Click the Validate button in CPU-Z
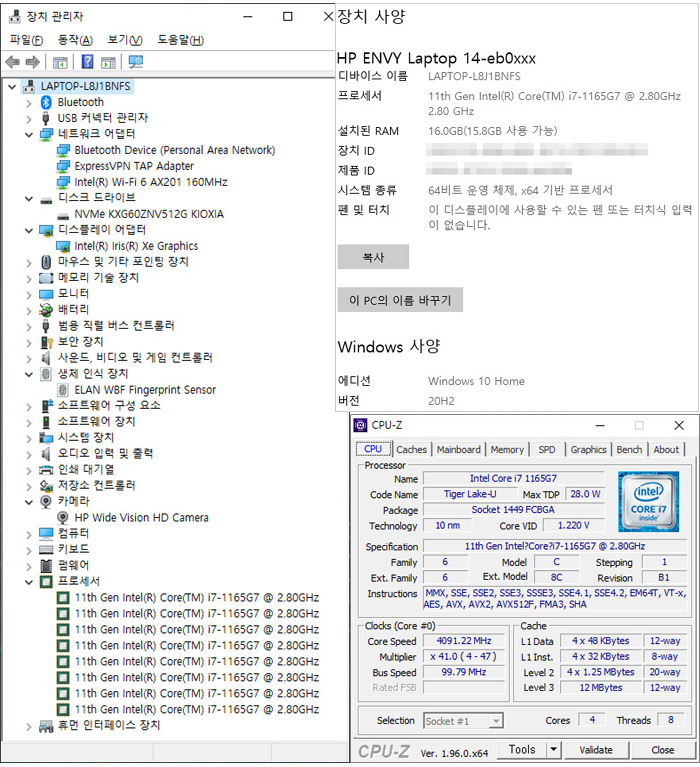700x767 pixels. [596, 750]
